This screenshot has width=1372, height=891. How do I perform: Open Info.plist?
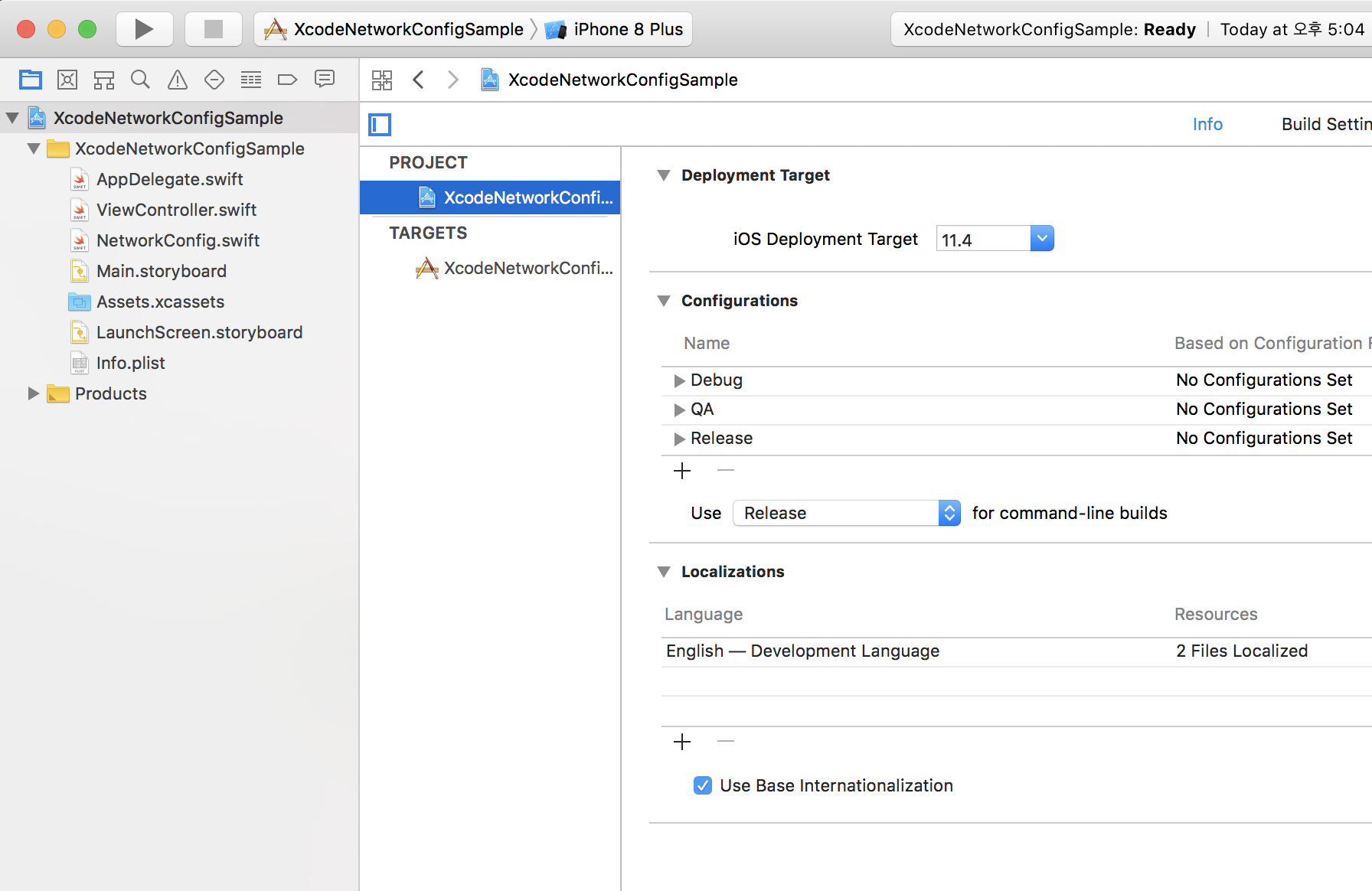[x=130, y=363]
